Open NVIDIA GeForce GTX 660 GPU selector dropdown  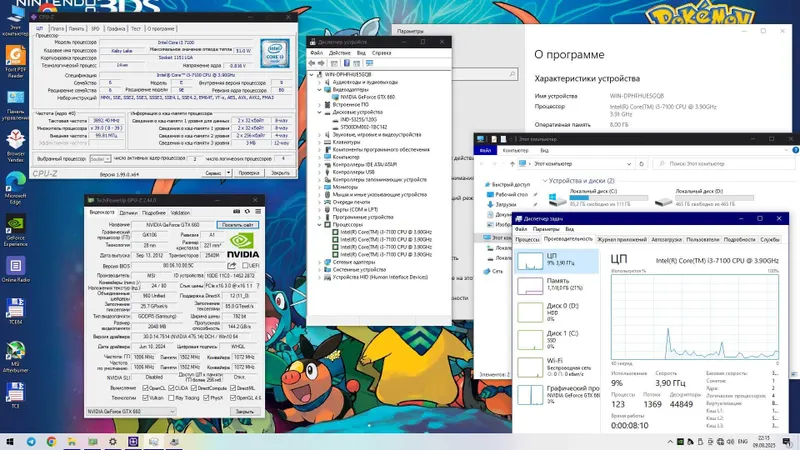131,411
